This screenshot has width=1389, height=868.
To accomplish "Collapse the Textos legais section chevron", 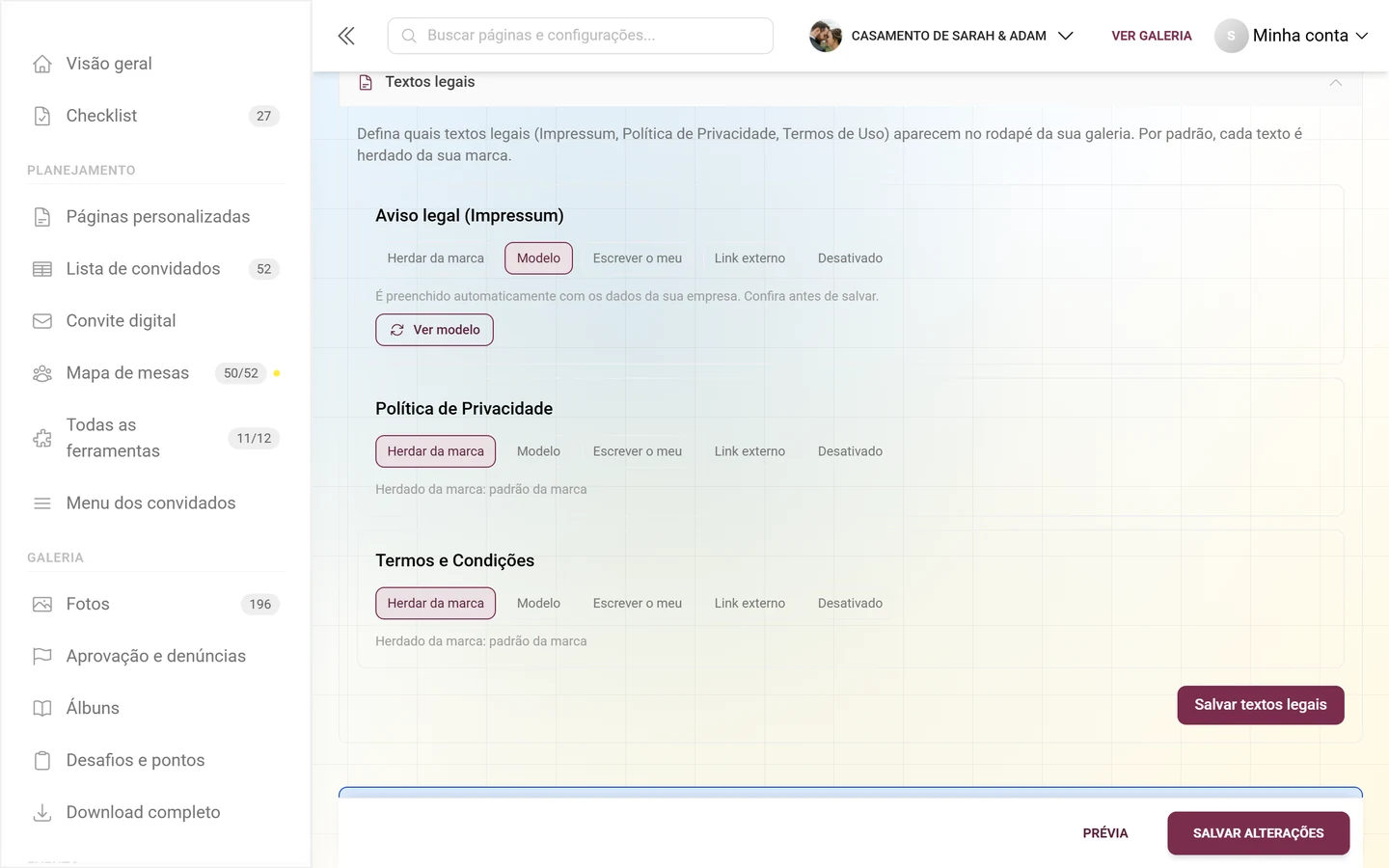I will 1336,83.
